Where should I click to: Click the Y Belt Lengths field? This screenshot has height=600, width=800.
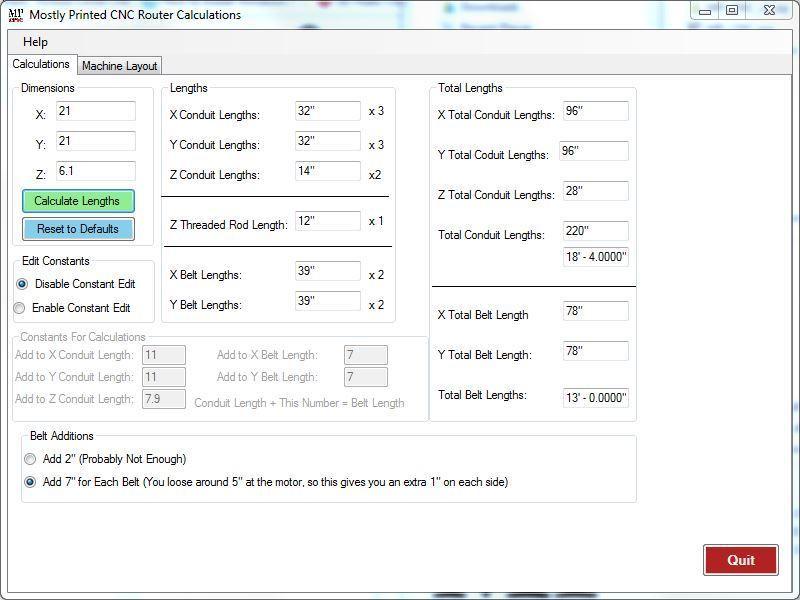(328, 301)
